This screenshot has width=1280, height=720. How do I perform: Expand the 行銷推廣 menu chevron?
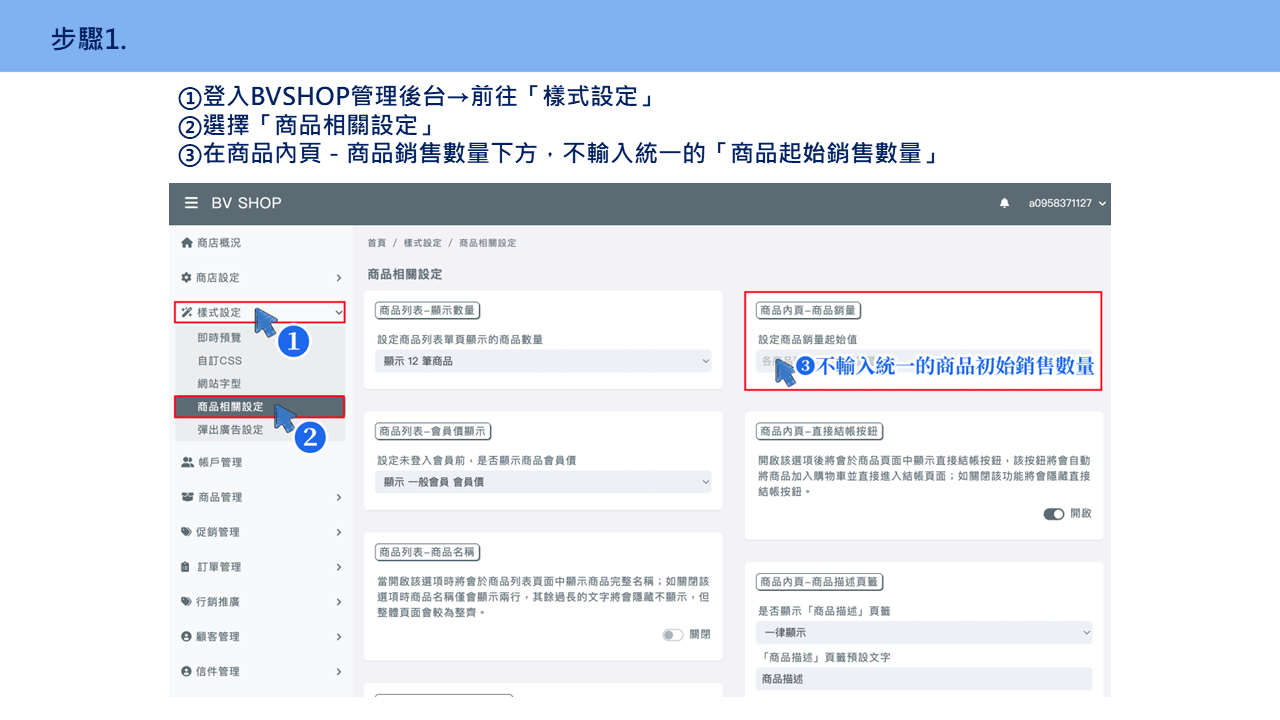coord(339,602)
